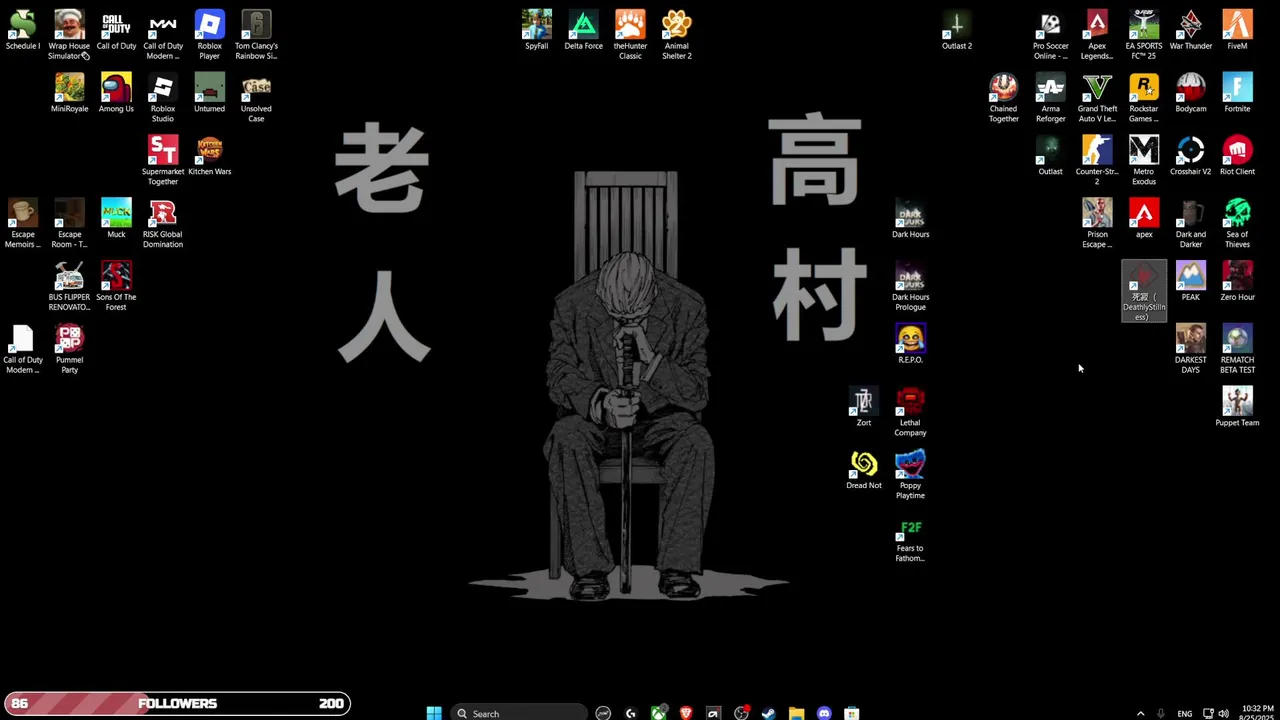Click the Pummel Party shortcut

69,350
